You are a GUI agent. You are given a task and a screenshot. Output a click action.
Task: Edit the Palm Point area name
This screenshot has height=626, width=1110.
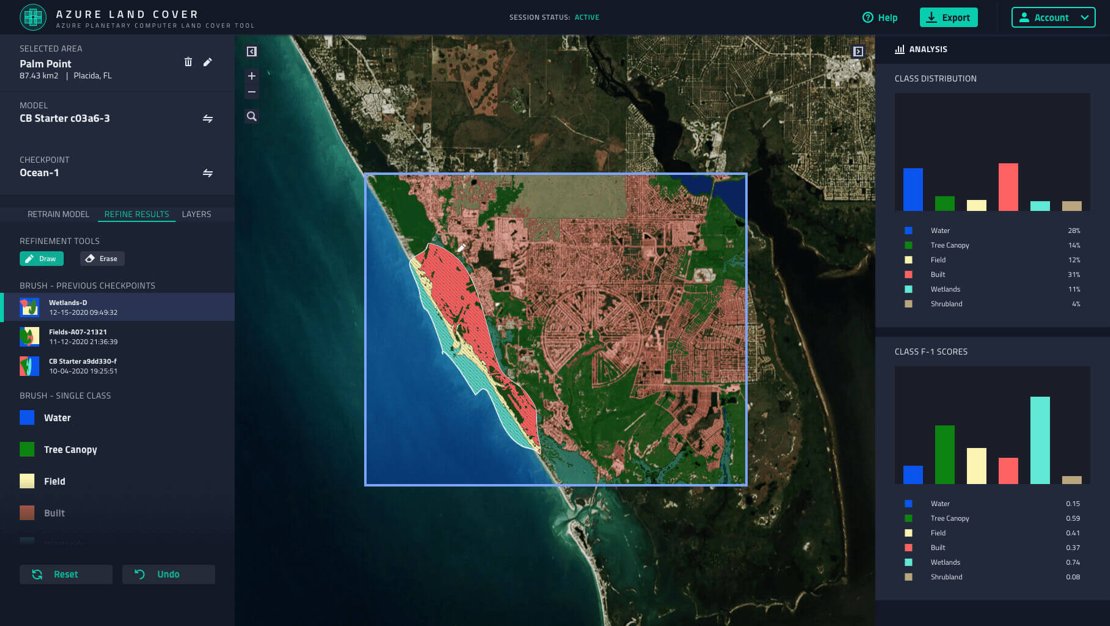(208, 62)
